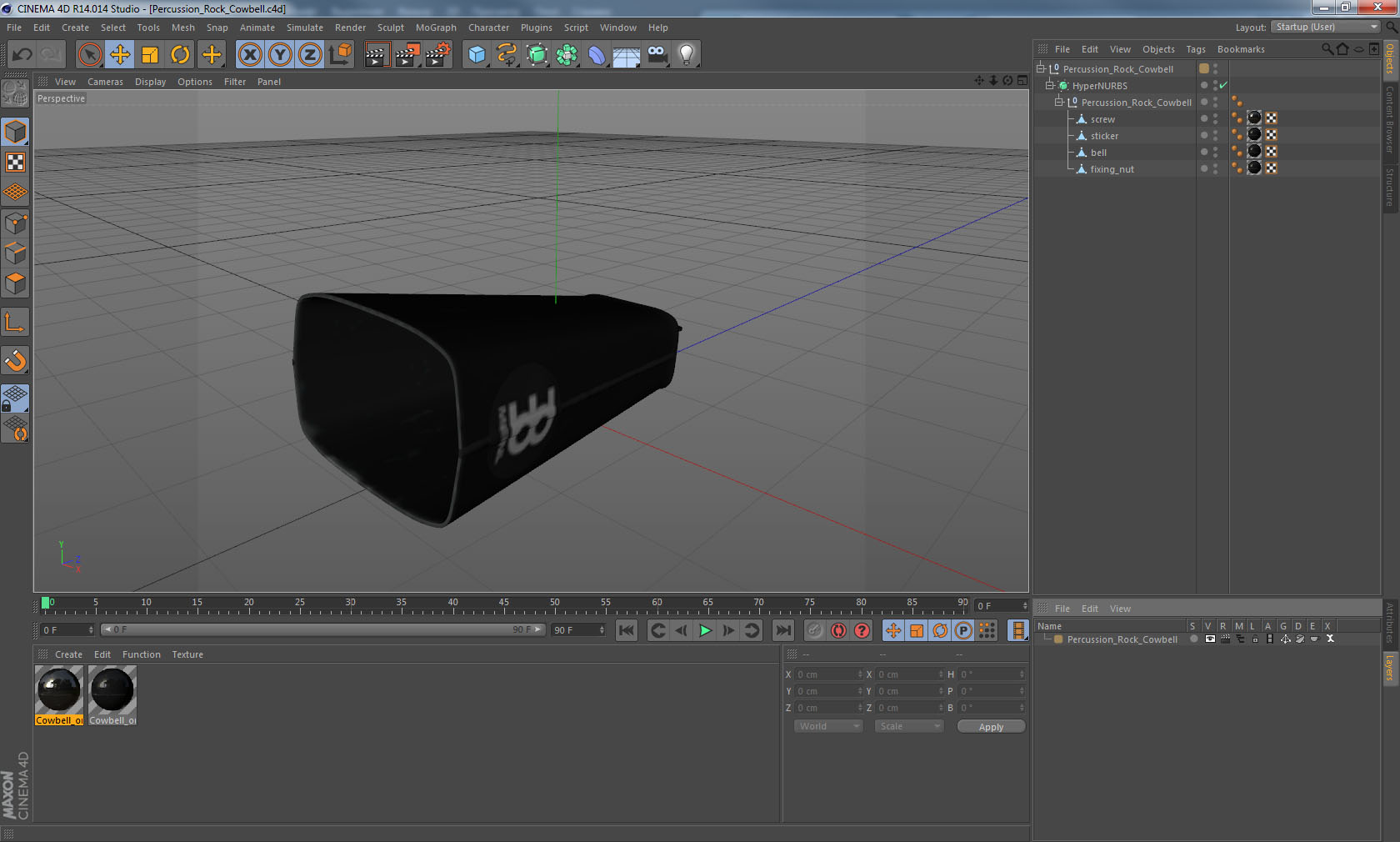1400x842 pixels.
Task: Open material manager Texture menu
Action: coord(187,654)
